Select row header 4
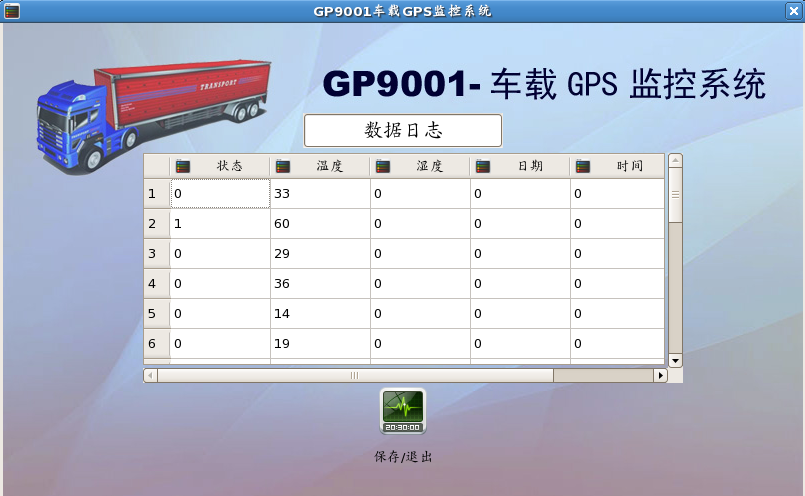Screen dimensions: 805x496 [x=157, y=283]
